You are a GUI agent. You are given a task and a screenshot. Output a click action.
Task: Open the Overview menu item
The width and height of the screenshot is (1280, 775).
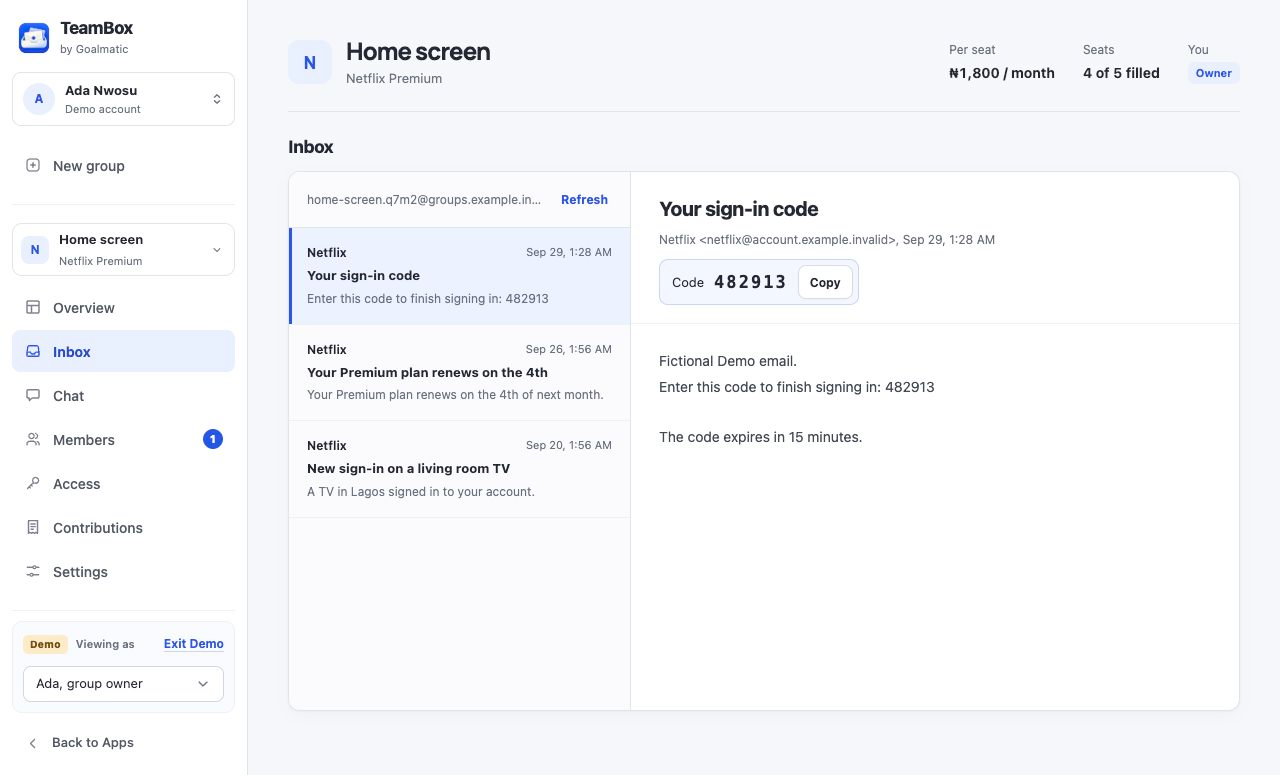point(123,307)
